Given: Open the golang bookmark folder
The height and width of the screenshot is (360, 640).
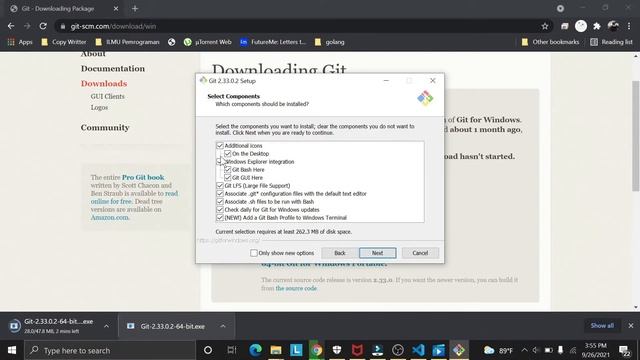Looking at the screenshot, I should pos(329,42).
